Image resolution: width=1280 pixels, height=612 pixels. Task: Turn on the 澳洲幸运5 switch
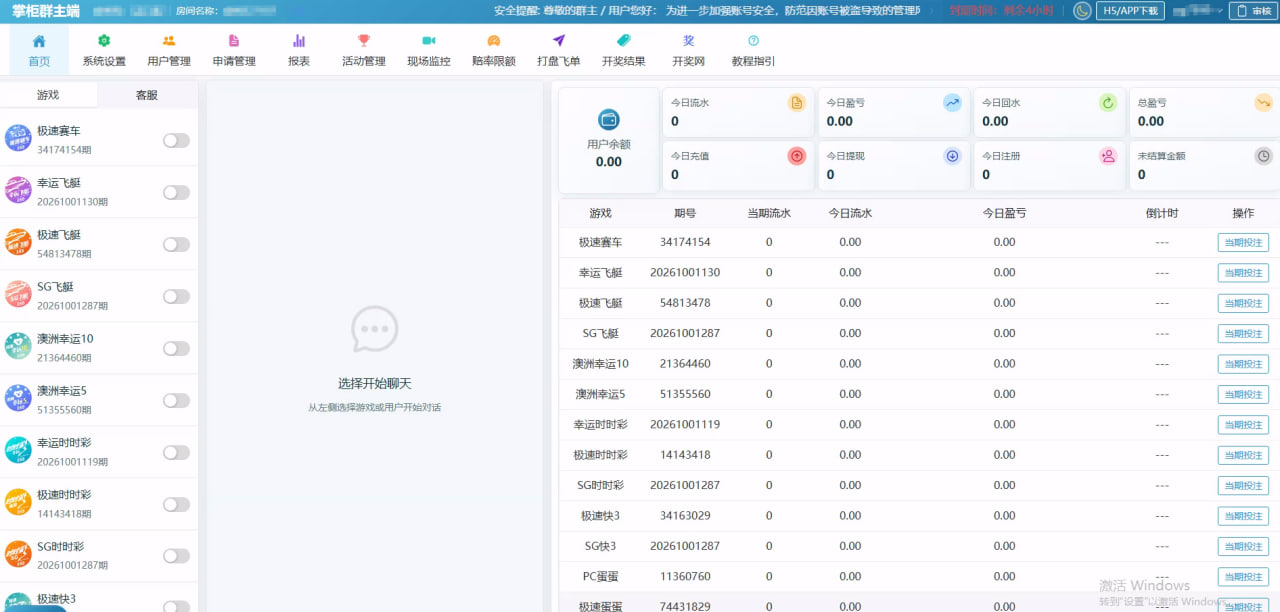tap(176, 401)
